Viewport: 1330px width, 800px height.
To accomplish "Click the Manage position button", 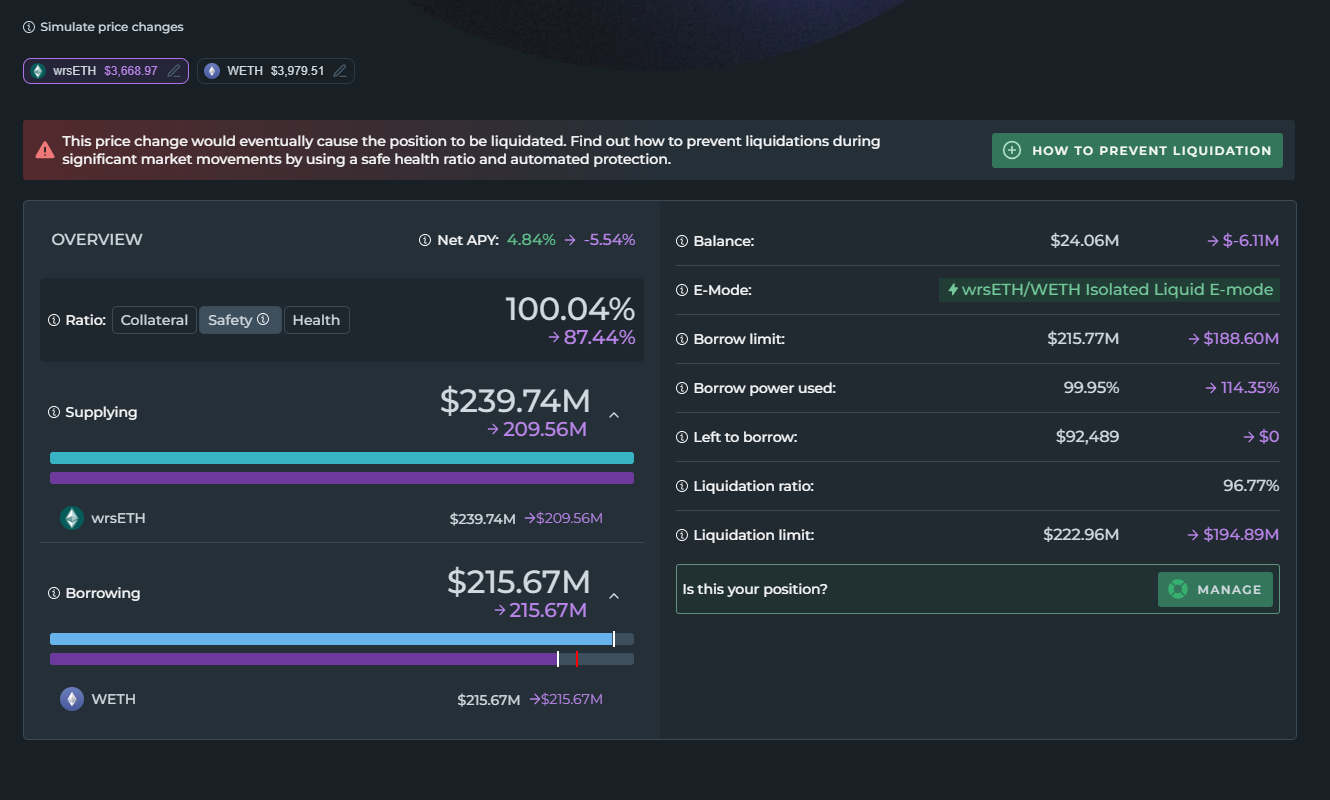I will tap(1215, 590).
